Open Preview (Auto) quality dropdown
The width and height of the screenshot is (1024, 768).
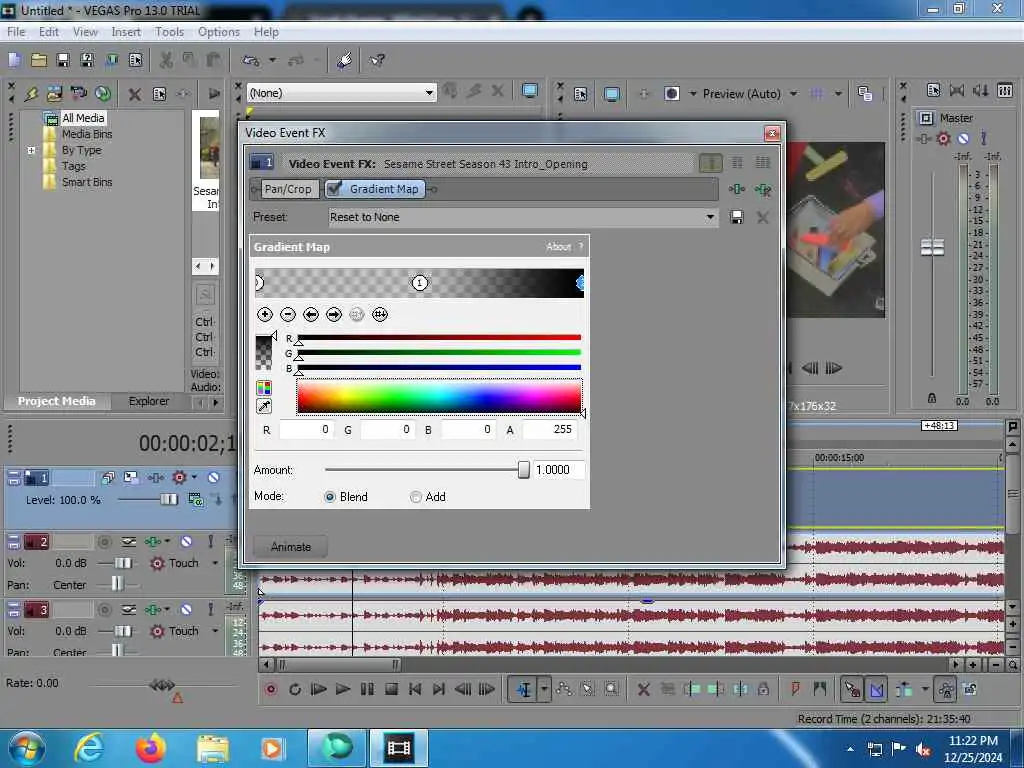793,94
